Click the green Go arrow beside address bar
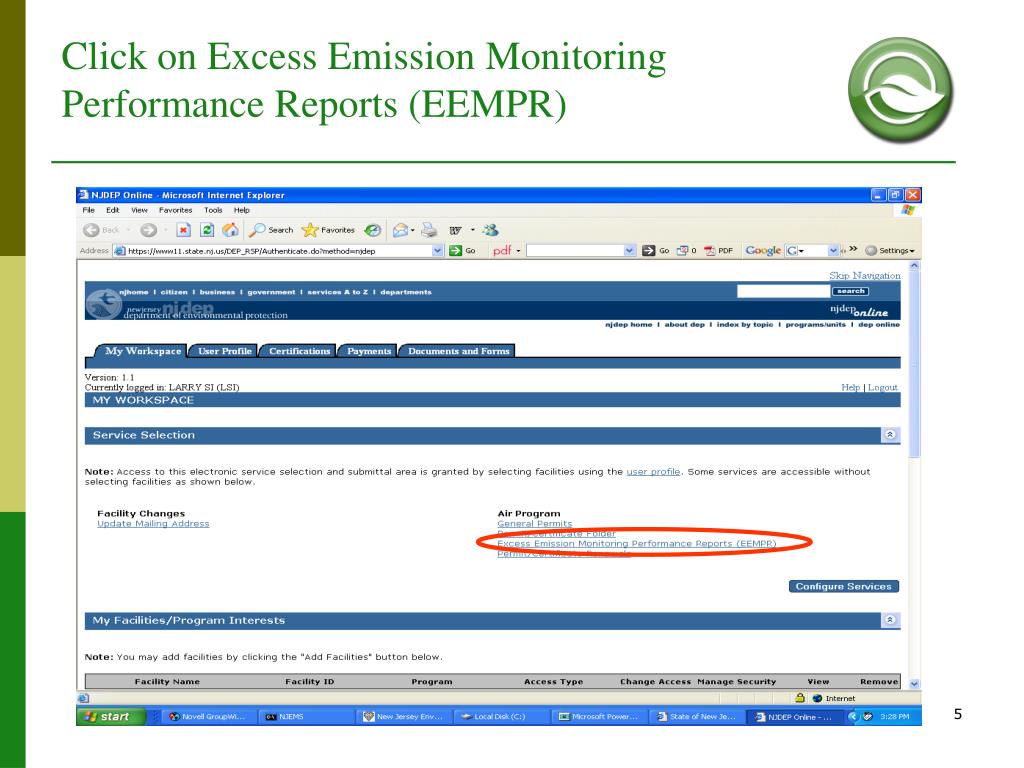 [455, 251]
